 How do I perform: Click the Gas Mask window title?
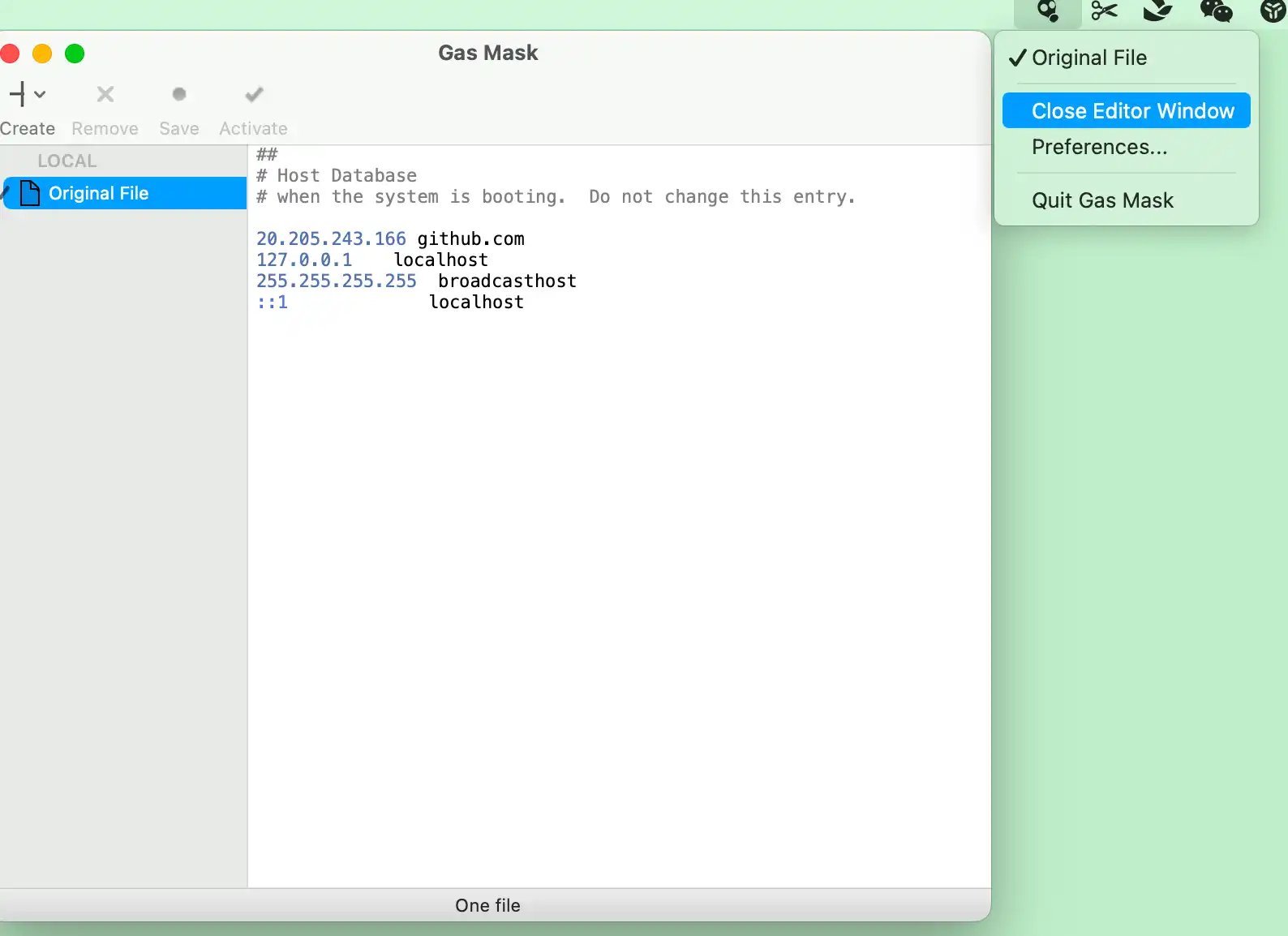click(488, 53)
